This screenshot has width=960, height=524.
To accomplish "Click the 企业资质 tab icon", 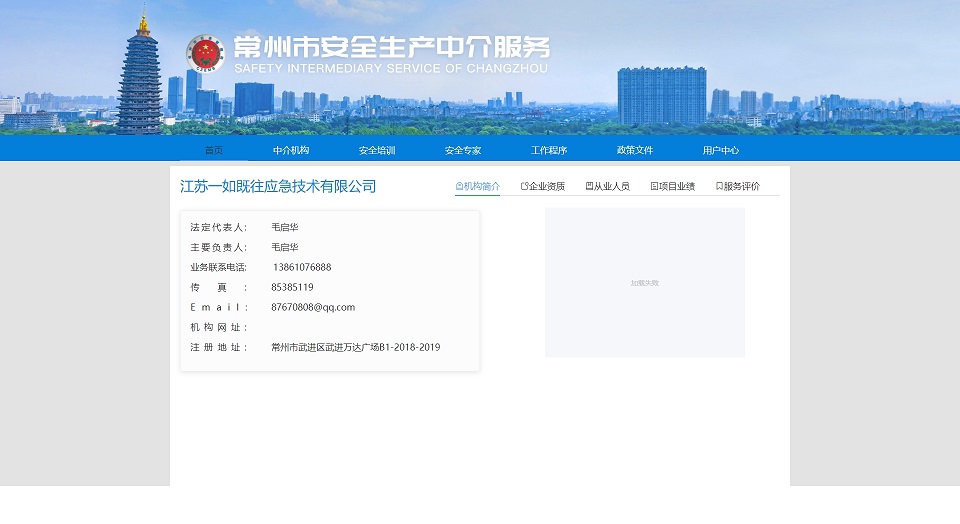I will click(524, 186).
